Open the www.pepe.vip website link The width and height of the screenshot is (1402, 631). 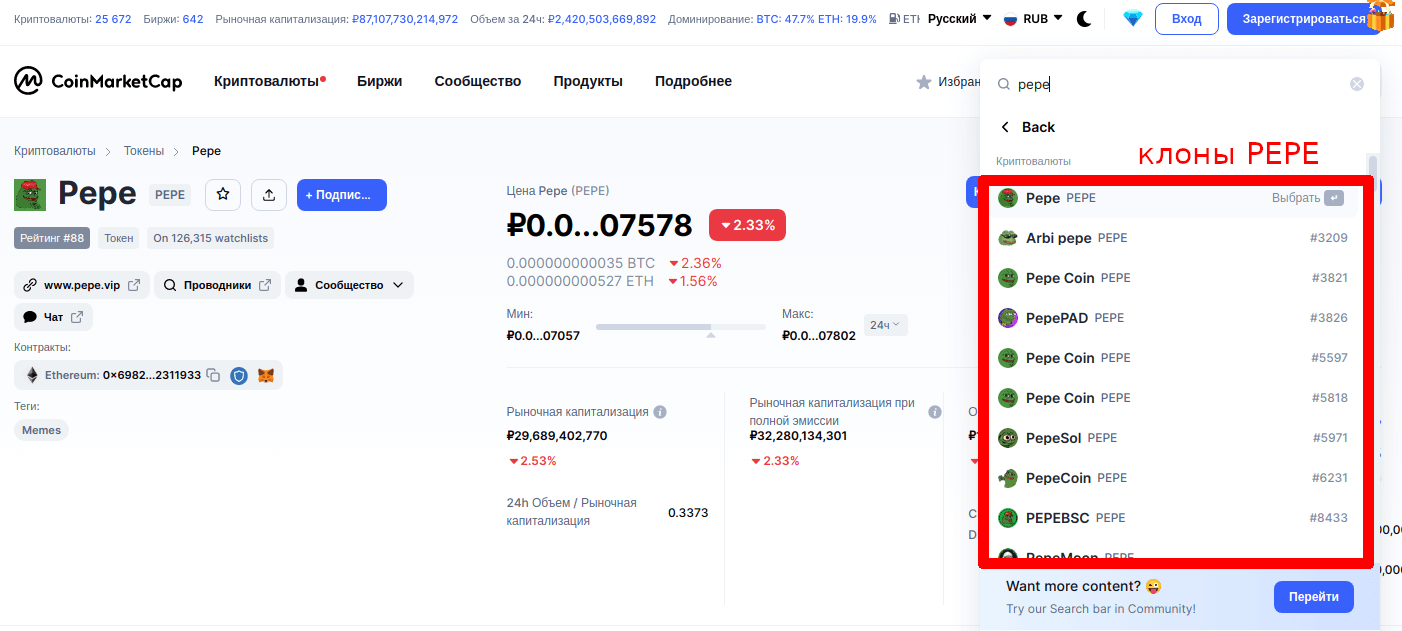(x=82, y=285)
